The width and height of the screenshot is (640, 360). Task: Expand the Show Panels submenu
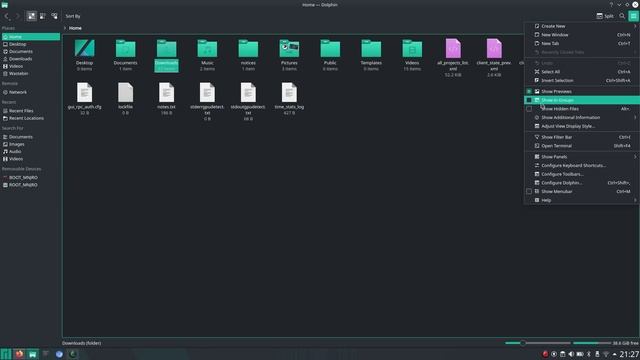click(x=582, y=157)
